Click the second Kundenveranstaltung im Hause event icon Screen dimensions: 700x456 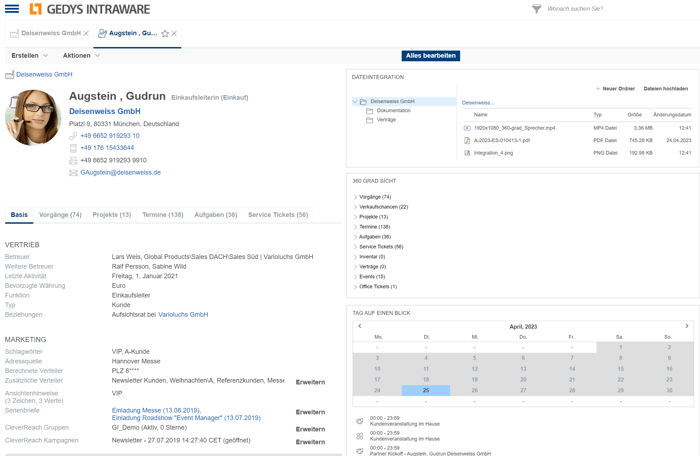point(360,436)
